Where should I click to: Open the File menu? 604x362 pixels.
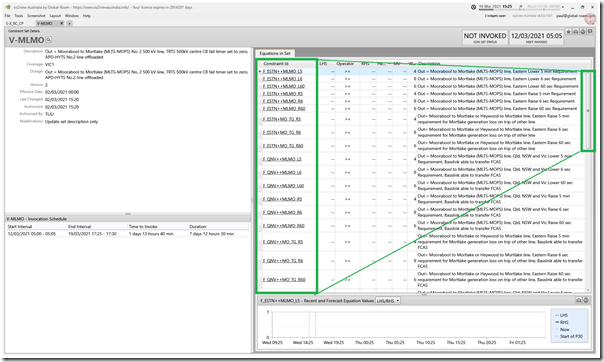click(x=7, y=16)
